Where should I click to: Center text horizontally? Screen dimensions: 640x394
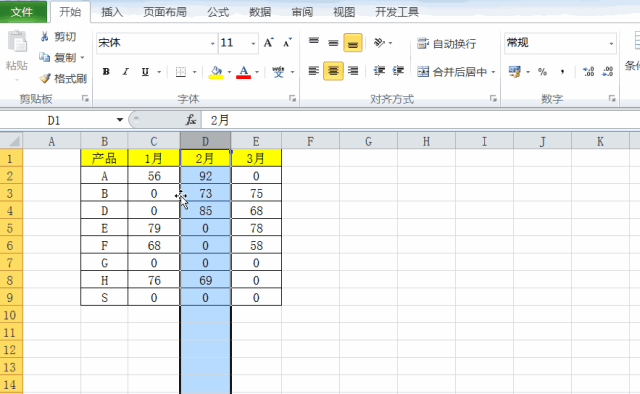[x=333, y=71]
